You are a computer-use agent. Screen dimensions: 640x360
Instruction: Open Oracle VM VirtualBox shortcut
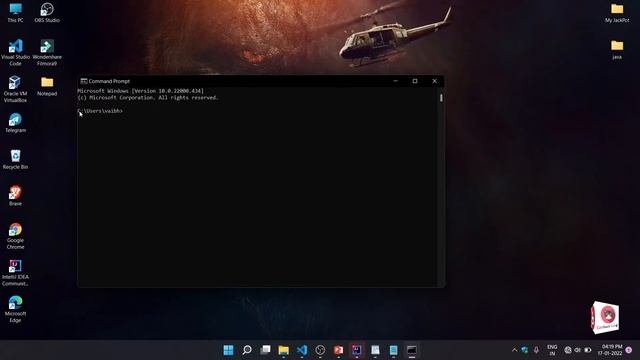[16, 89]
